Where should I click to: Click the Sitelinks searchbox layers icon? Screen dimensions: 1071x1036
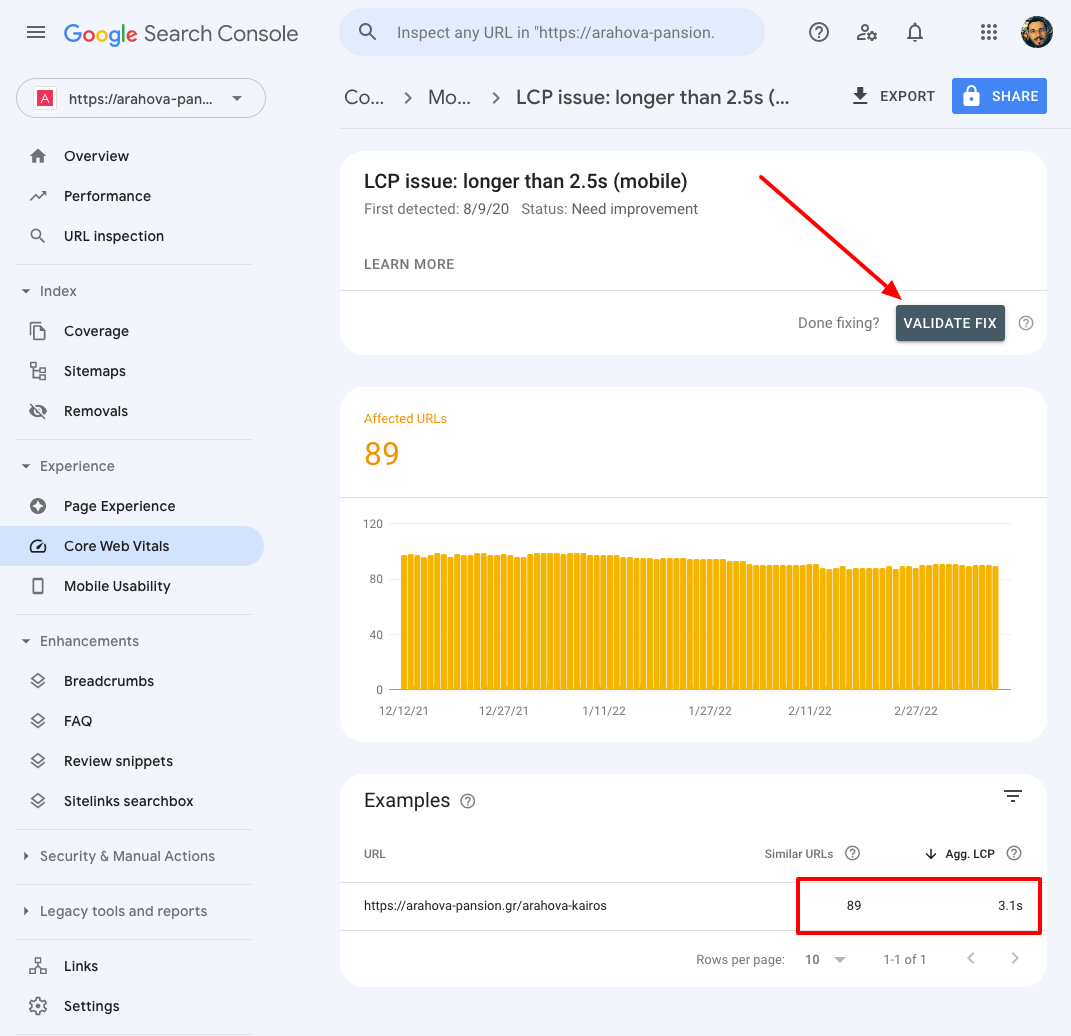tap(38, 801)
